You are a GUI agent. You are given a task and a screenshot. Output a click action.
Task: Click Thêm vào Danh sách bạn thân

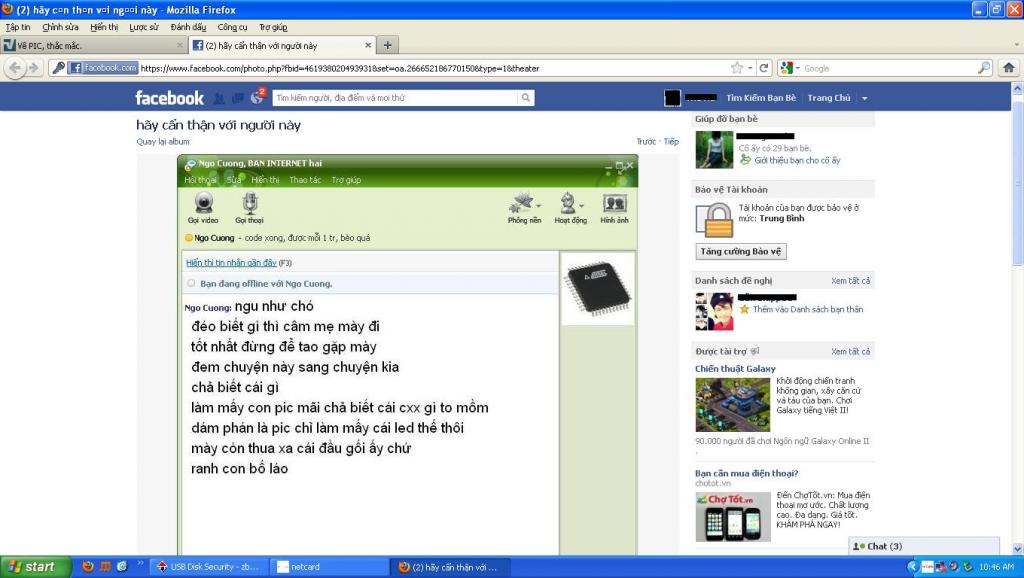808,309
